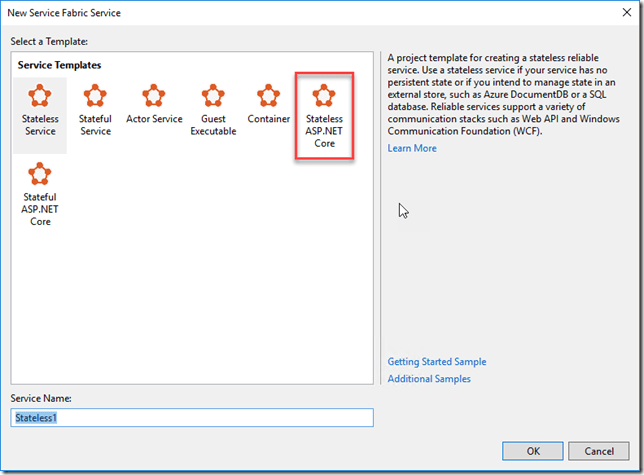Screen dimensions: 644x475
Task: Choose the Stateful Service template icon
Action: coord(95,97)
